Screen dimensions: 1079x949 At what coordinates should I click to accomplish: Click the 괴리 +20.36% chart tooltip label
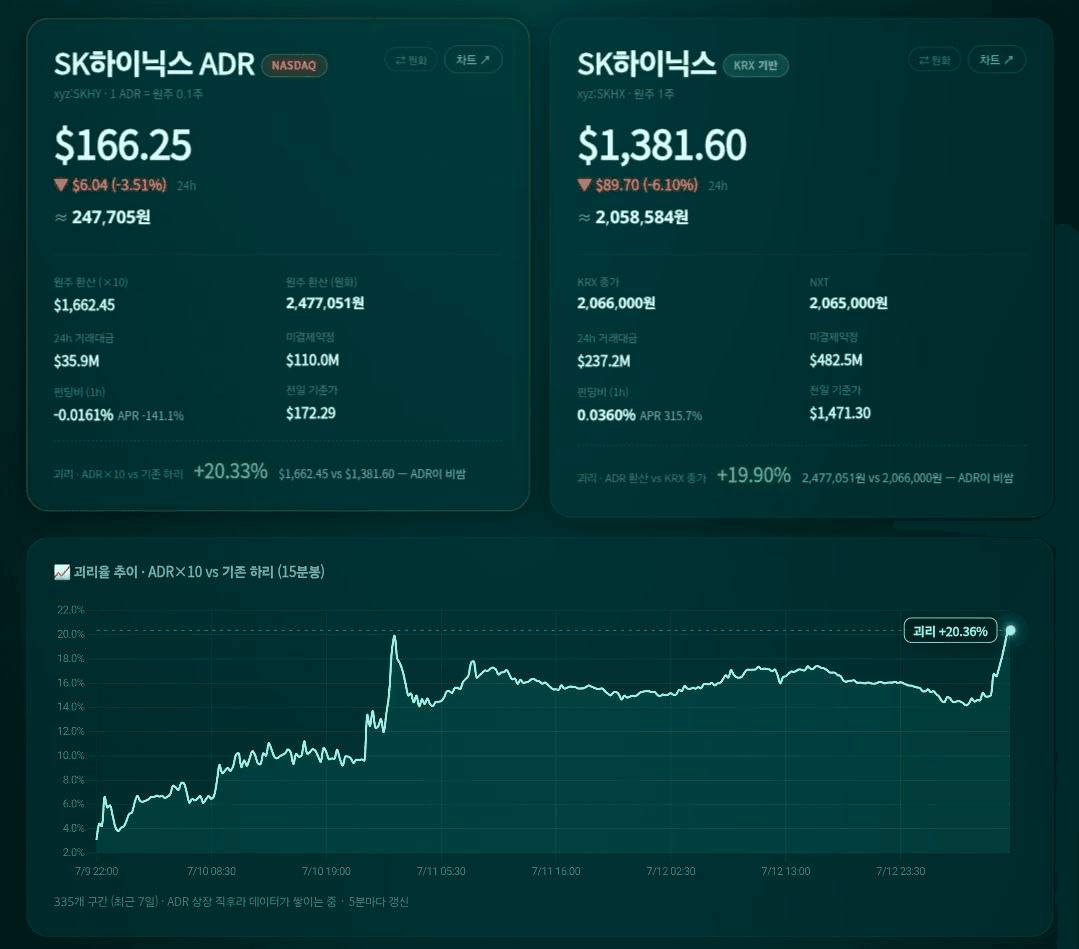point(950,631)
